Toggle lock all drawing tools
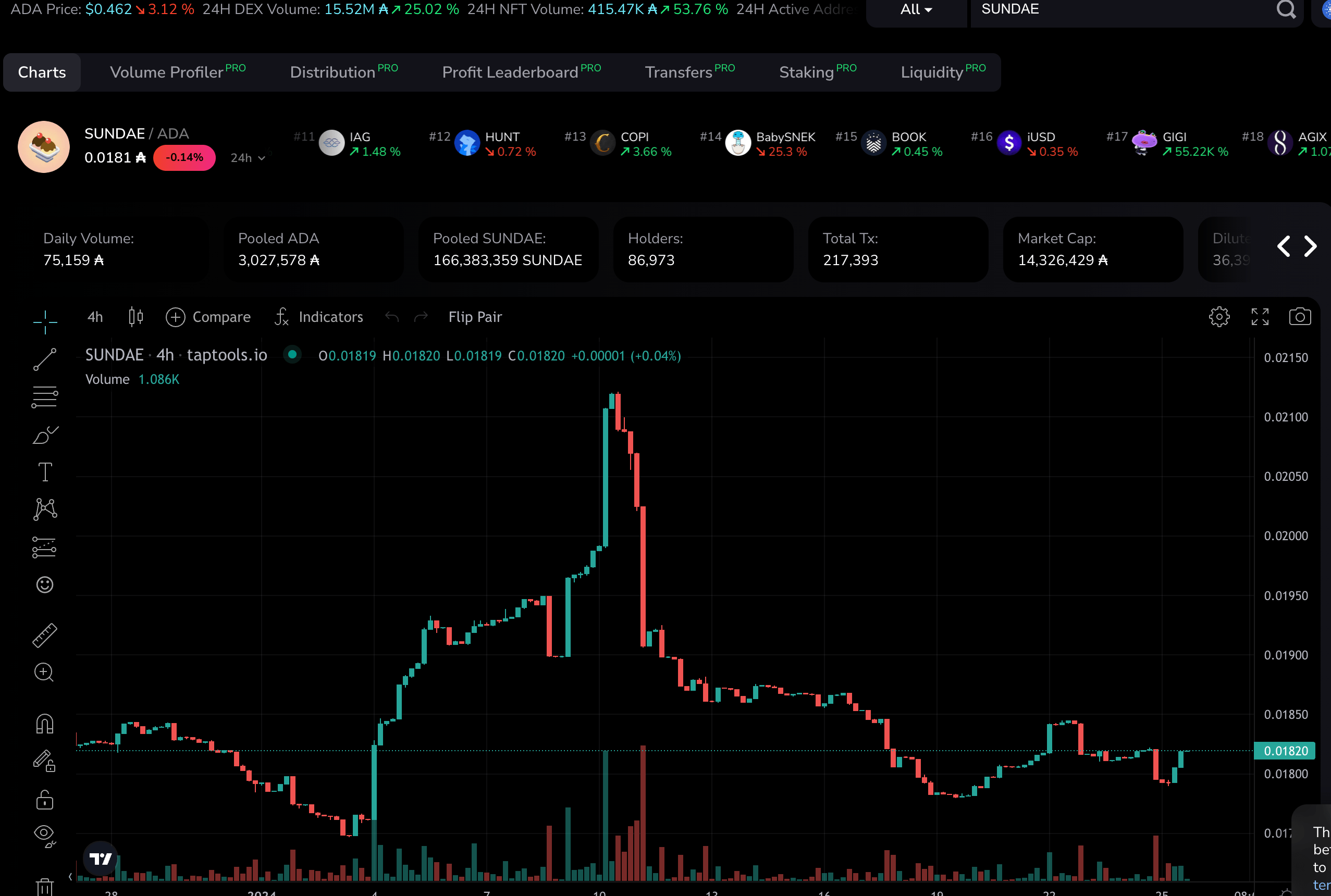This screenshot has width=1331, height=896. click(x=45, y=800)
